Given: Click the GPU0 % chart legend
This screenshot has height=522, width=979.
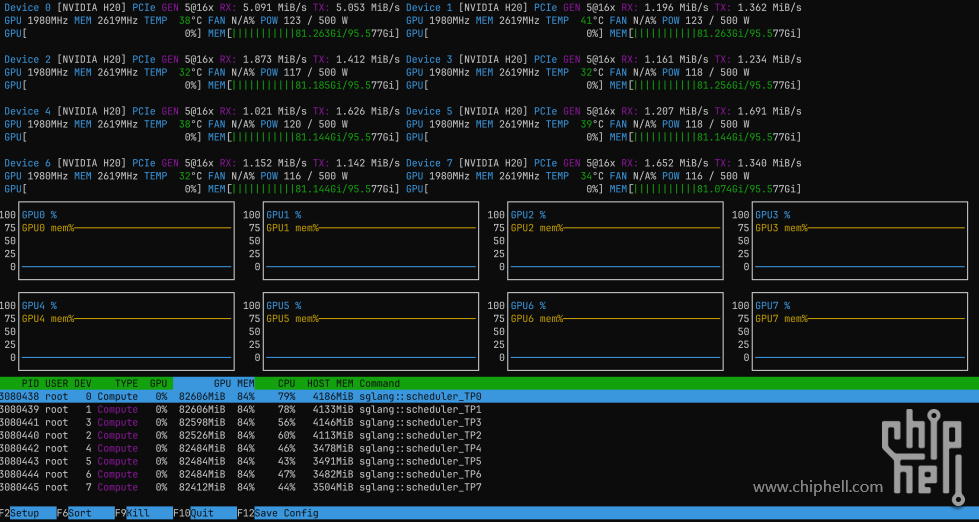Looking at the screenshot, I should click(x=39, y=215).
